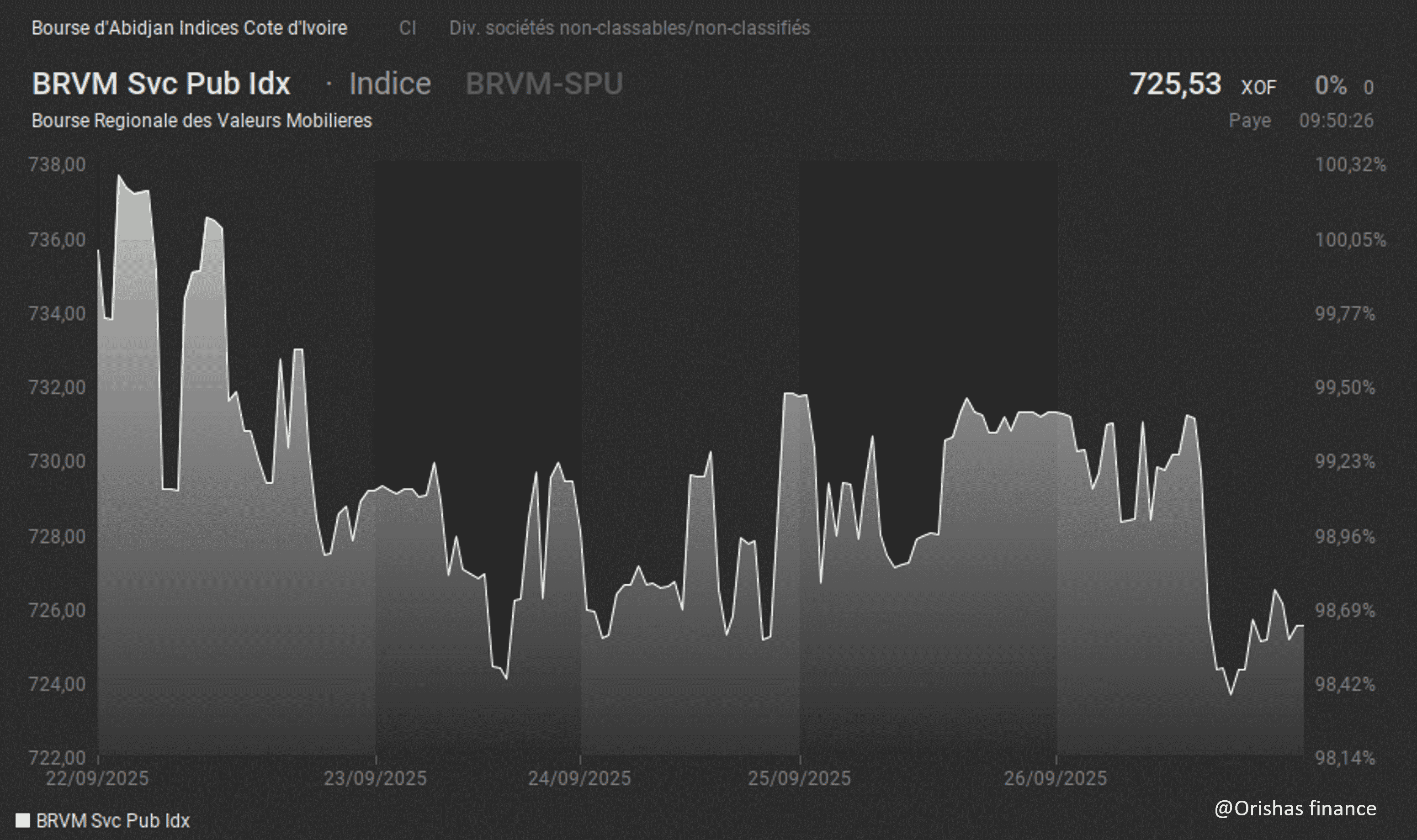Click the BRVM Svc Pub Idx legend label
1417x840 pixels.
(x=113, y=821)
